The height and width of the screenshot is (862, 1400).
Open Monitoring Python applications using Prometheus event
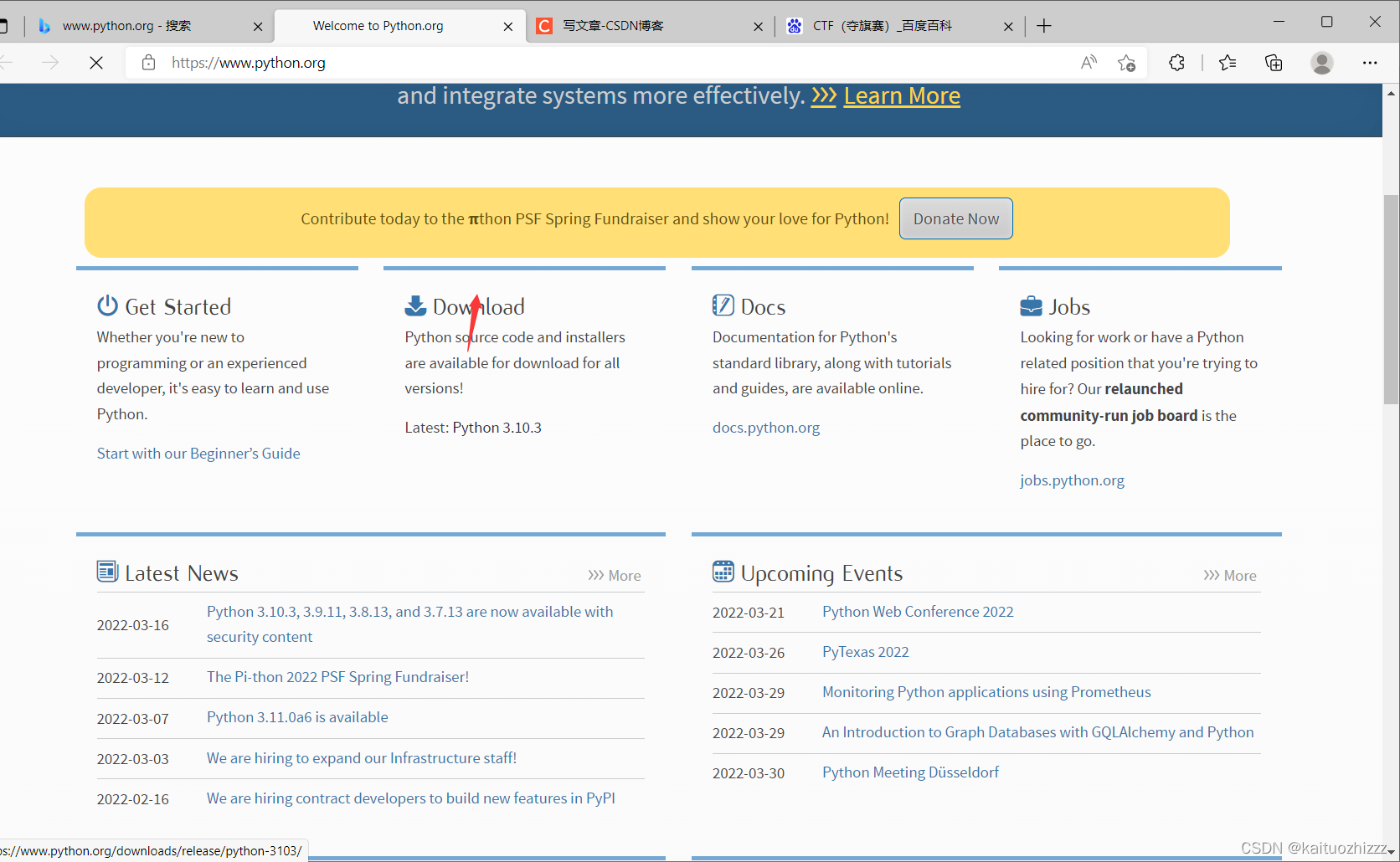point(986,692)
